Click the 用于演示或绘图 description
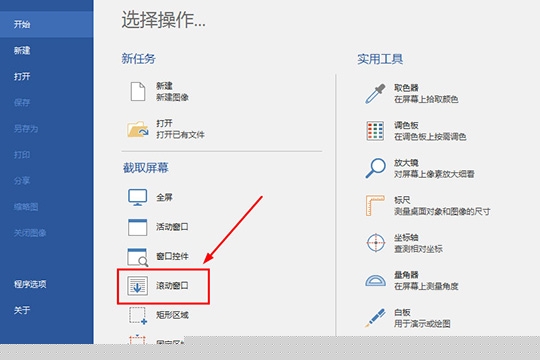Screen dimensions: 540x360 point(422,324)
